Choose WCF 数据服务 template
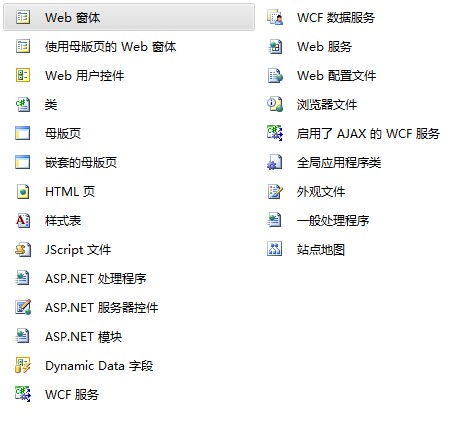The width and height of the screenshot is (462, 421). tap(336, 17)
